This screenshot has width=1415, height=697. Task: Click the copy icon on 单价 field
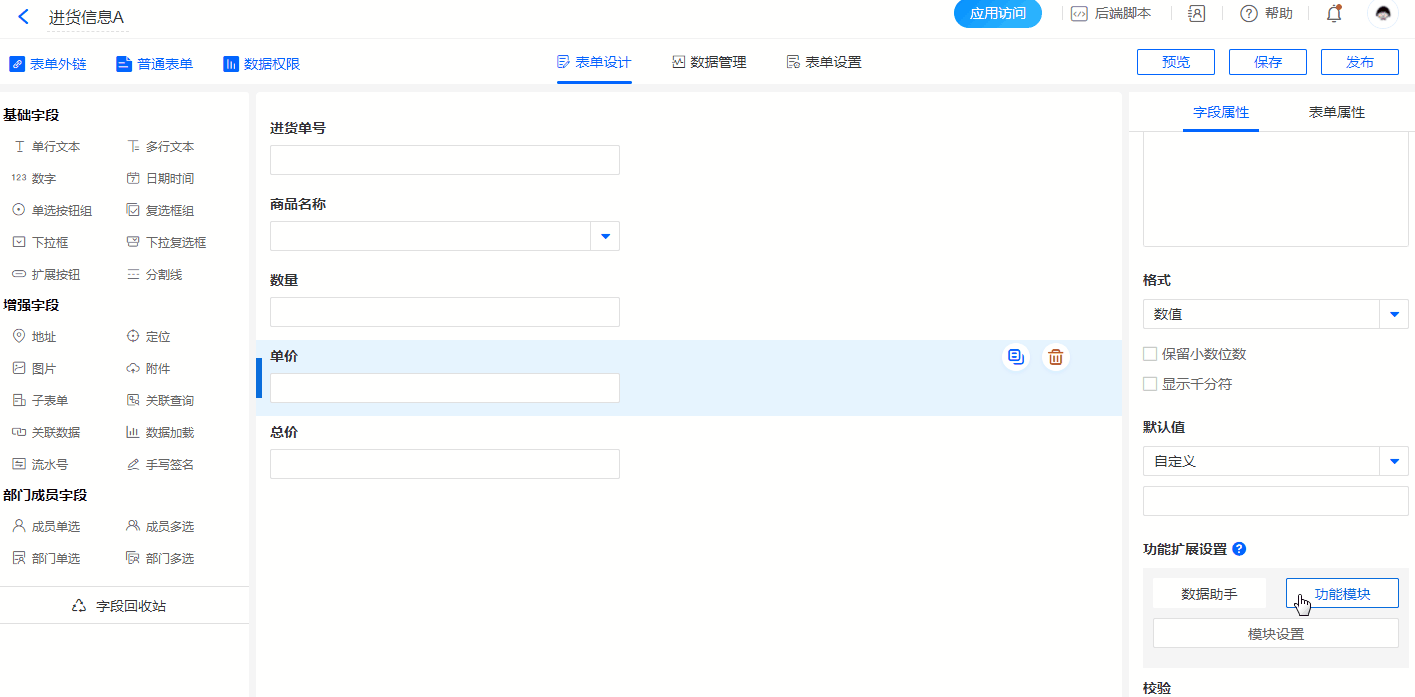click(x=1016, y=357)
